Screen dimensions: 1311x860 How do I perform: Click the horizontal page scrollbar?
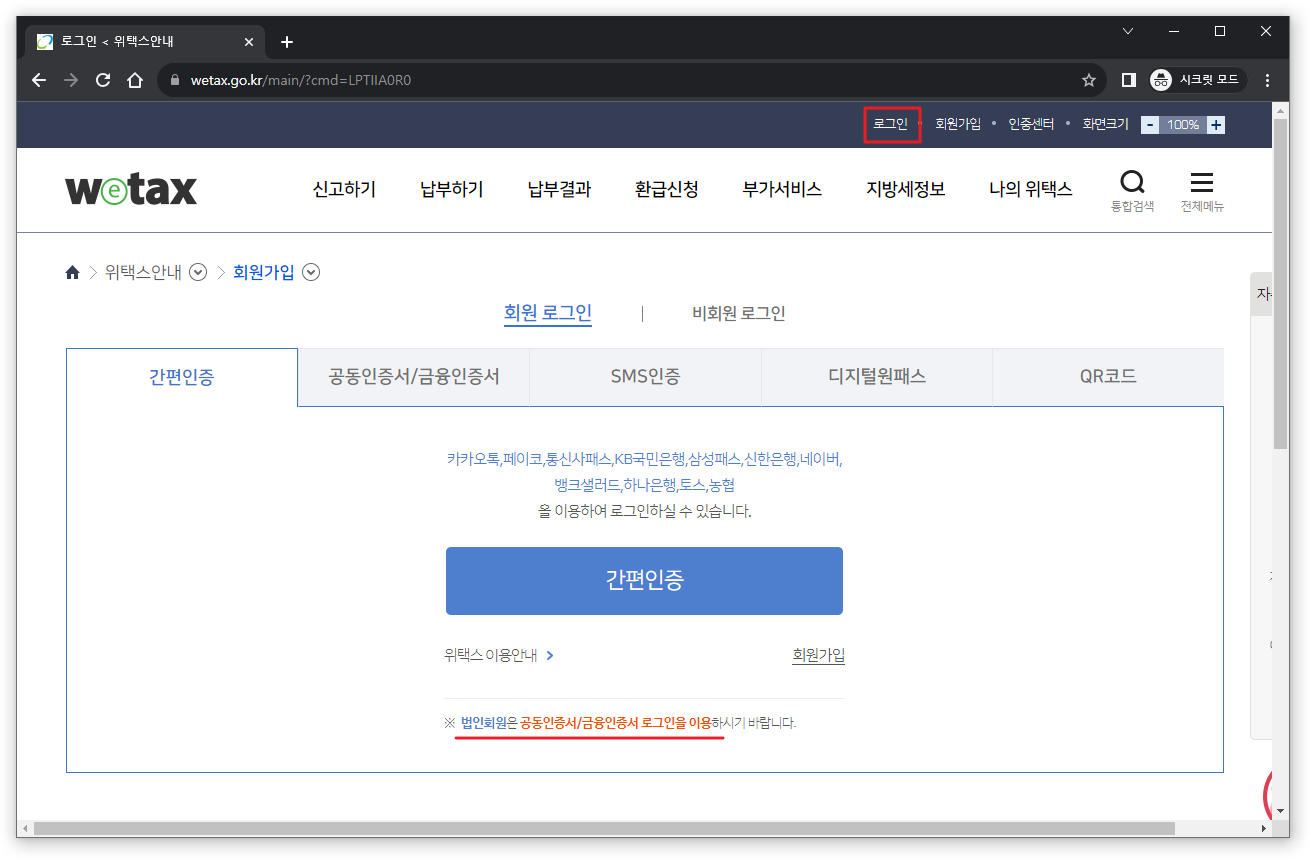pyautogui.click(x=605, y=829)
